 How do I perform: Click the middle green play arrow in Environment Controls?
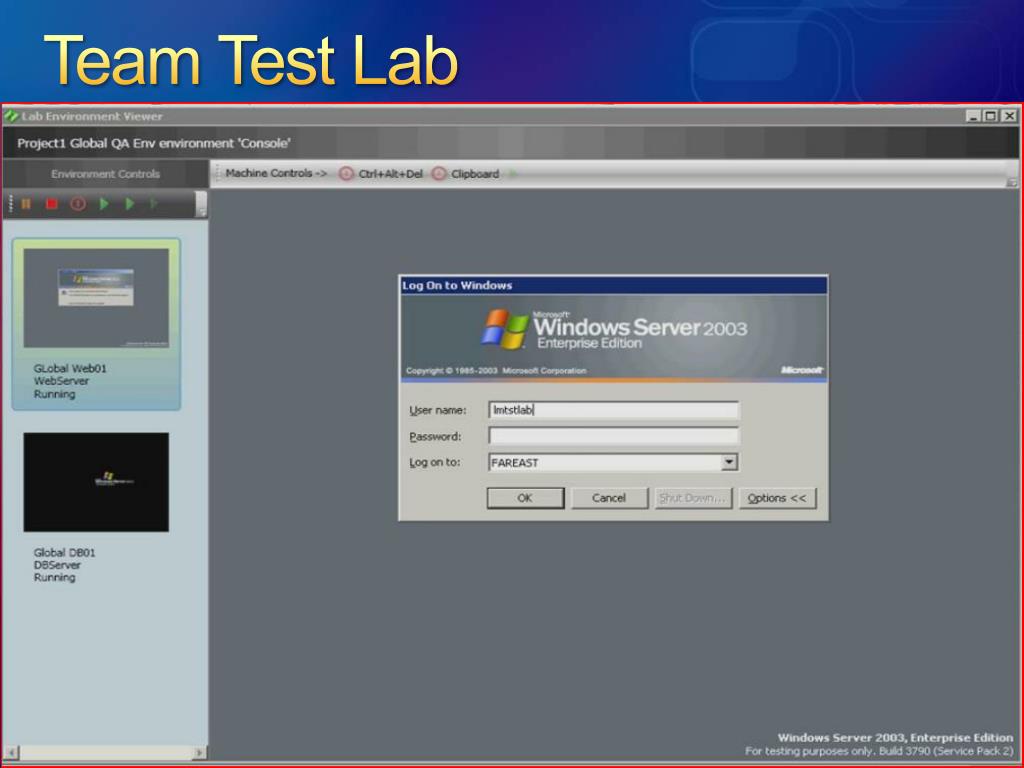129,204
